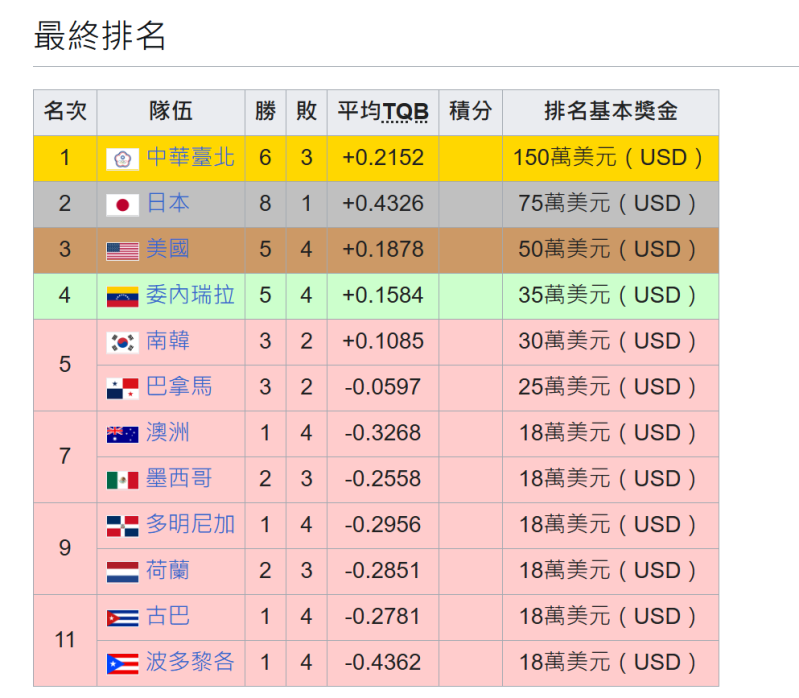The width and height of the screenshot is (799, 698).
Task: Click the 排名基本獎金 column header
Action: click(x=610, y=112)
